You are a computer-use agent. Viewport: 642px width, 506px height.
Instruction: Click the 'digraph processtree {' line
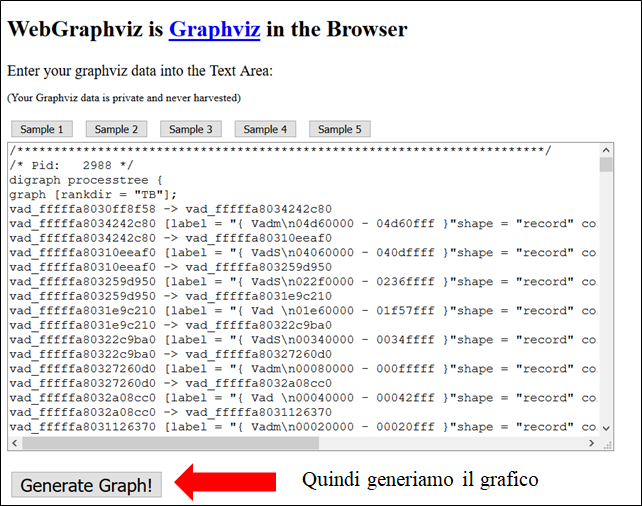click(86, 180)
